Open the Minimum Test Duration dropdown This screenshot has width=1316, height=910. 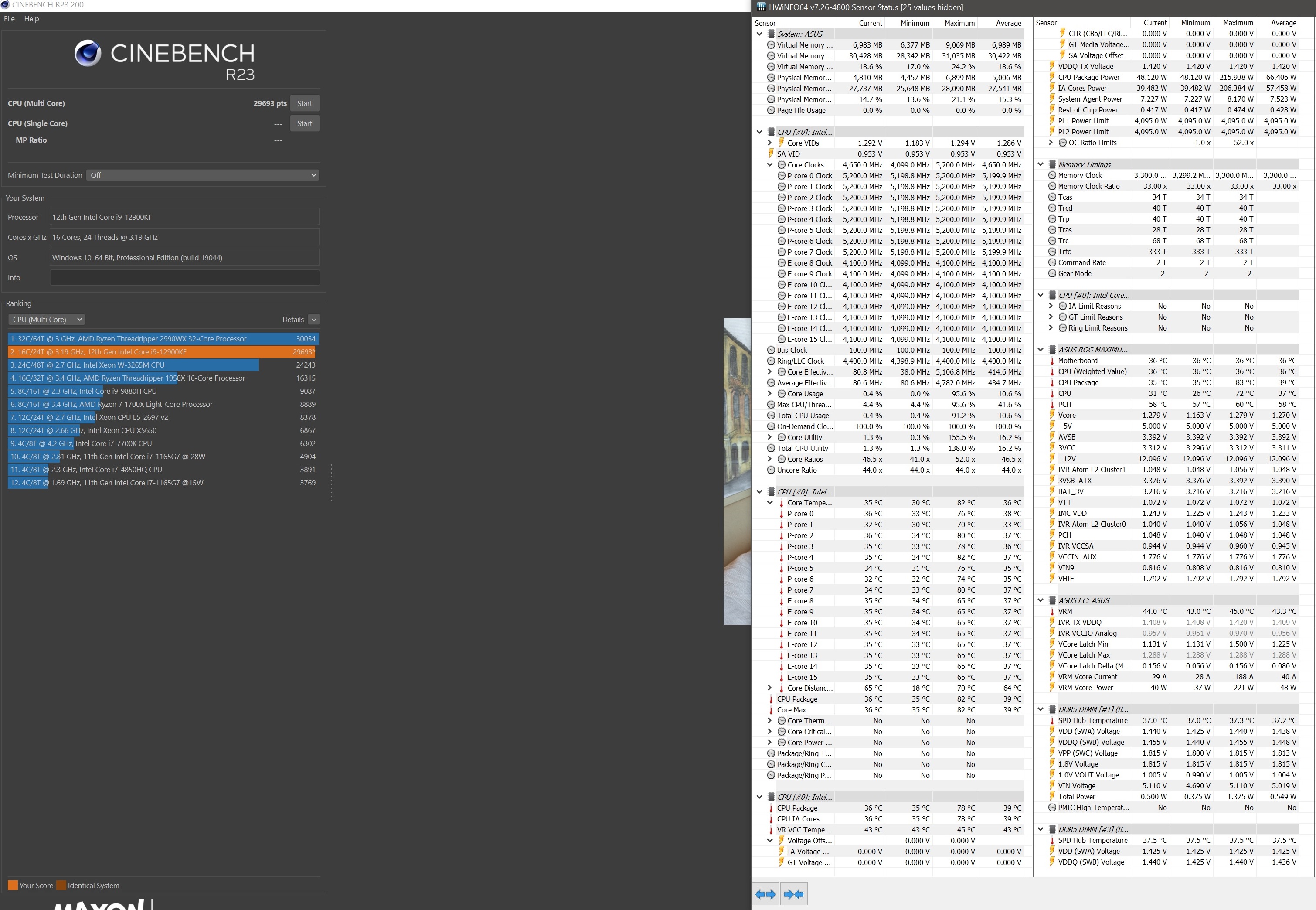coord(203,175)
